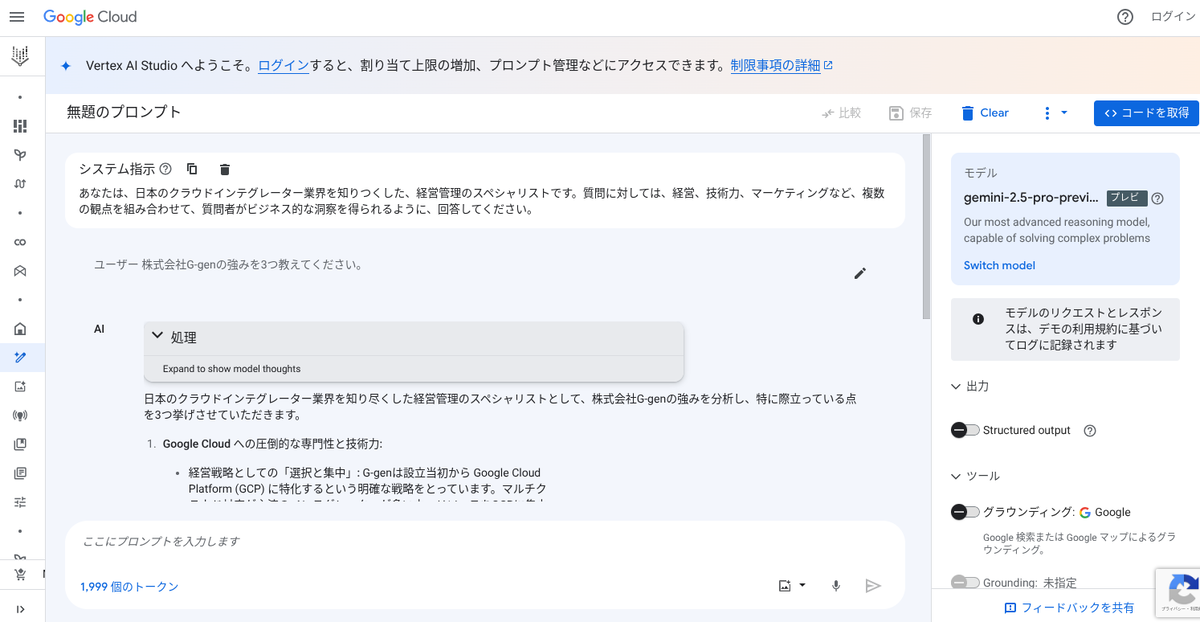Open the image sparkle media icon in sidebar
Screen dimensions: 1200x622
(x=20, y=386)
